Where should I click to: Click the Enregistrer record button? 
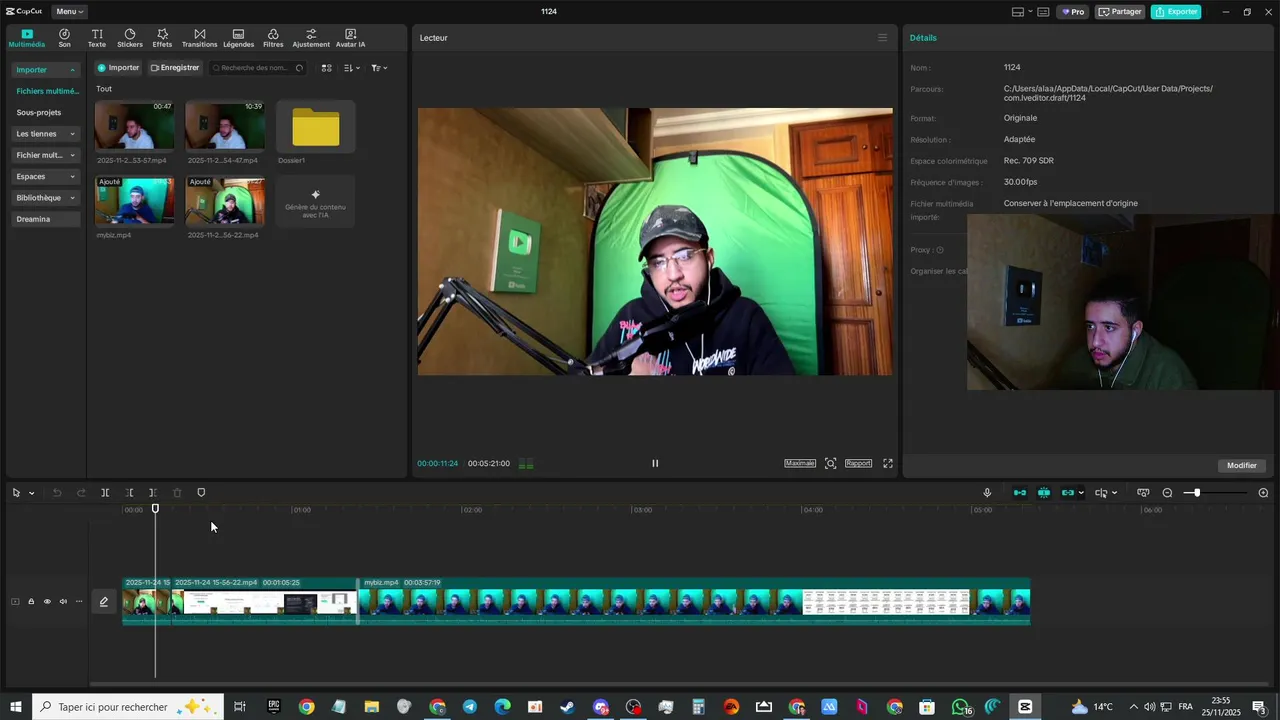(175, 68)
